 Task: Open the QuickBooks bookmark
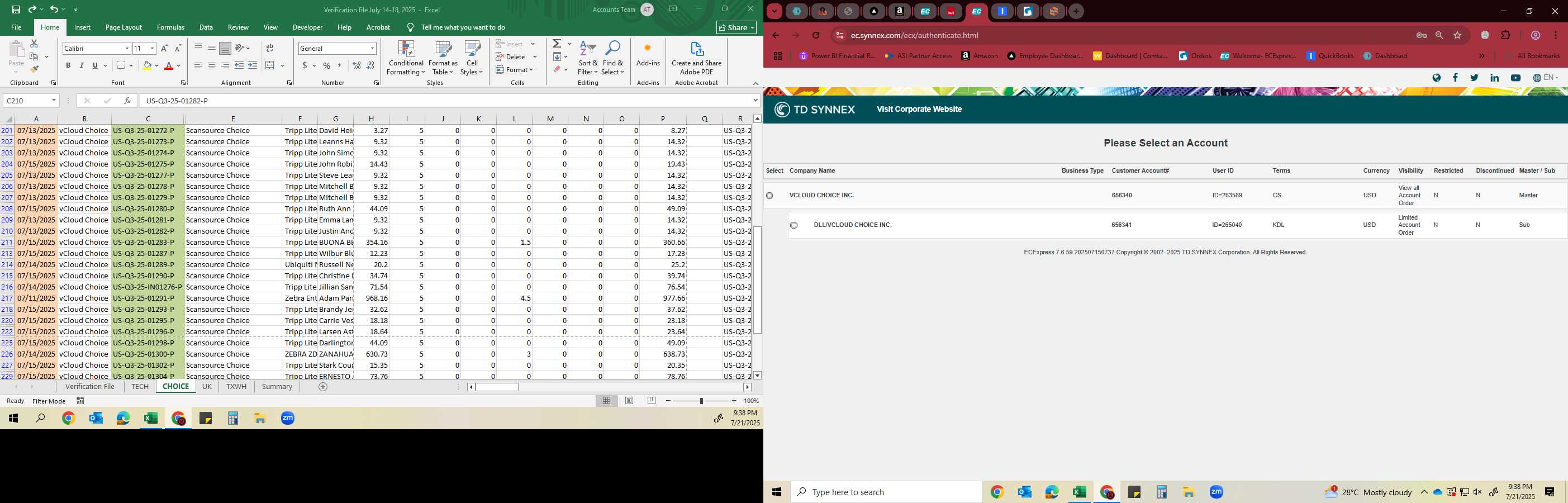(1331, 56)
